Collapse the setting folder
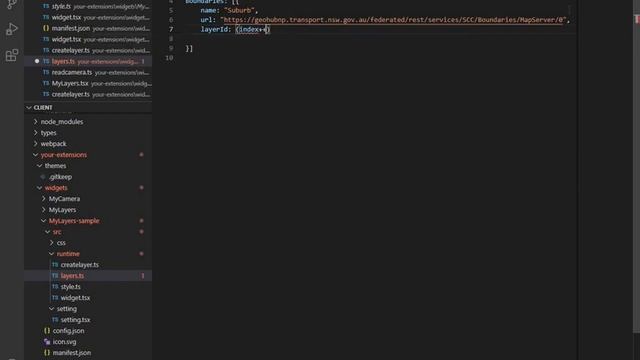Image resolution: width=640 pixels, height=360 pixels. click(x=88, y=309)
